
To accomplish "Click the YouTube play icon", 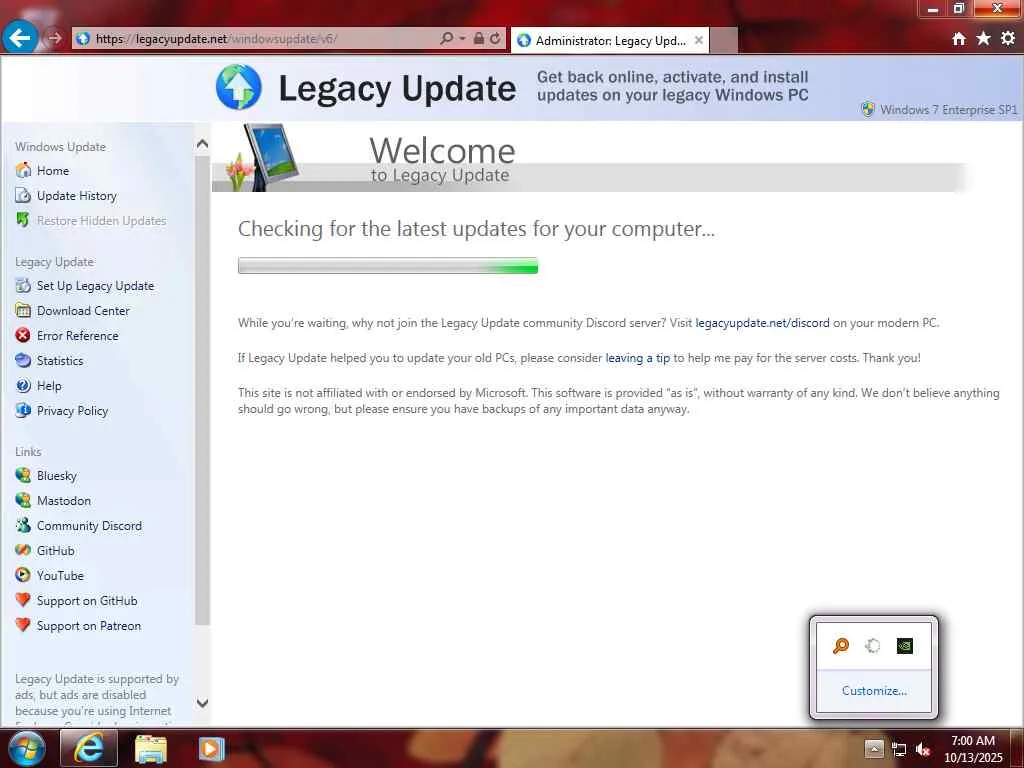I will point(23,575).
